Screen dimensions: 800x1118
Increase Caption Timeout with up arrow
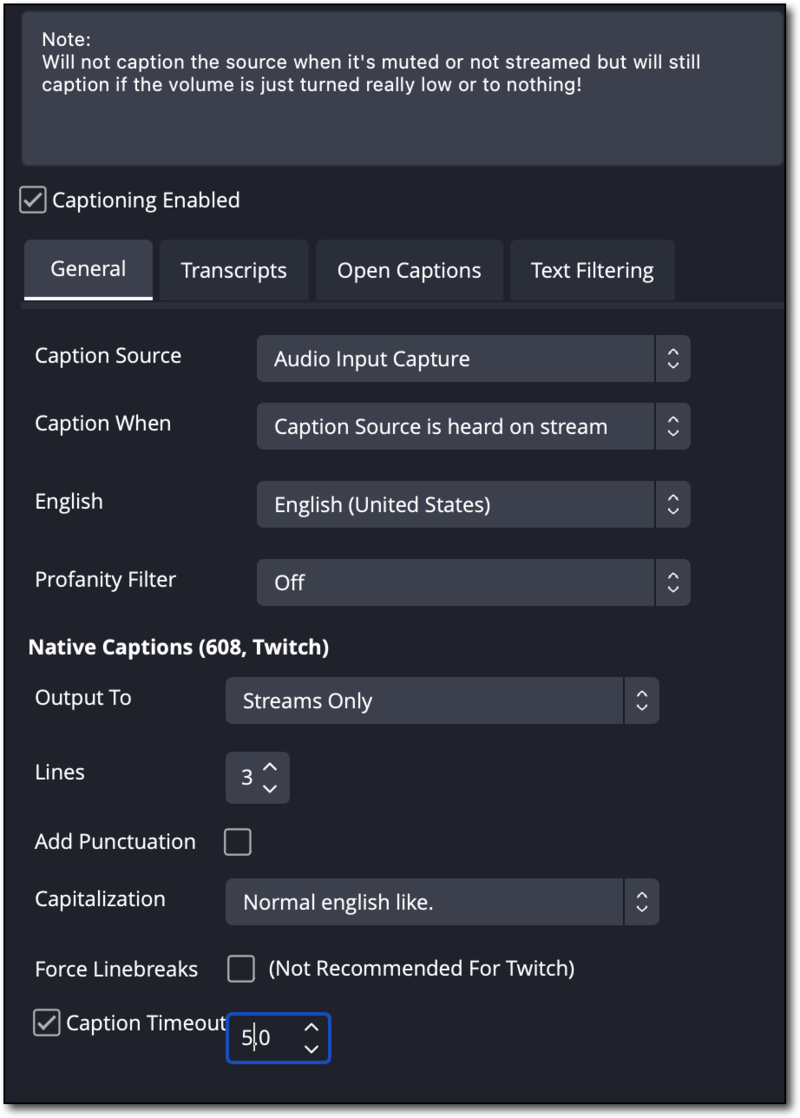(x=312, y=1027)
